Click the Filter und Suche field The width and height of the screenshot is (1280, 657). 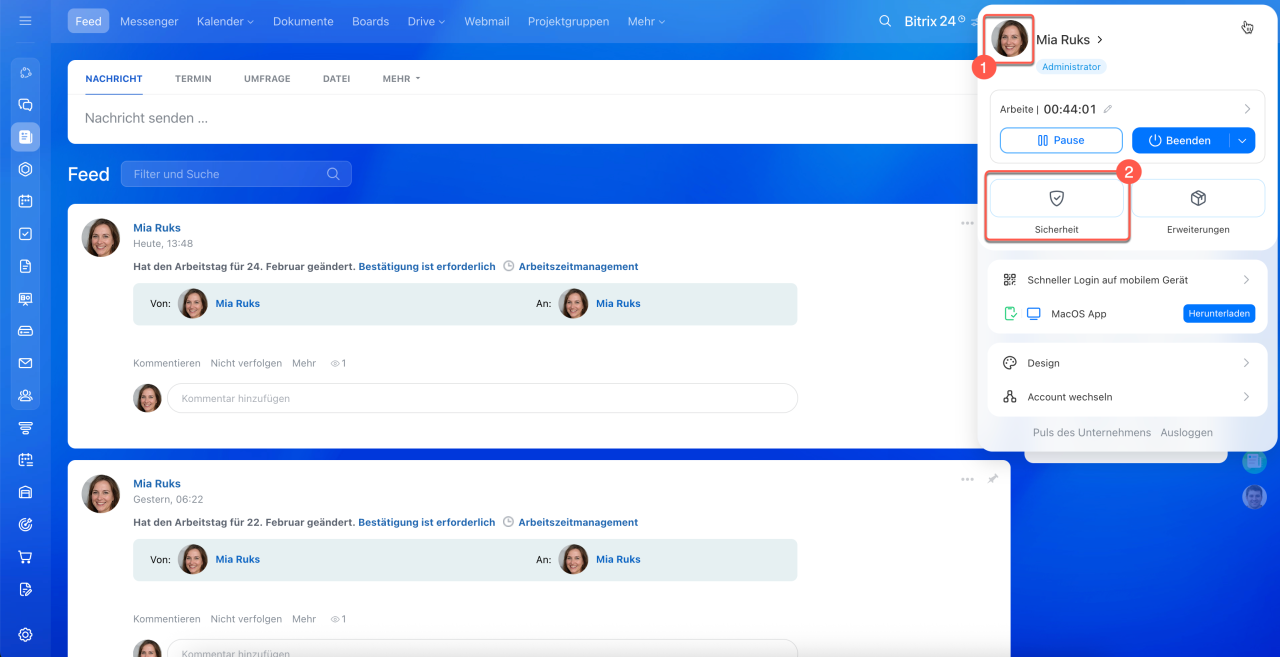[228, 174]
